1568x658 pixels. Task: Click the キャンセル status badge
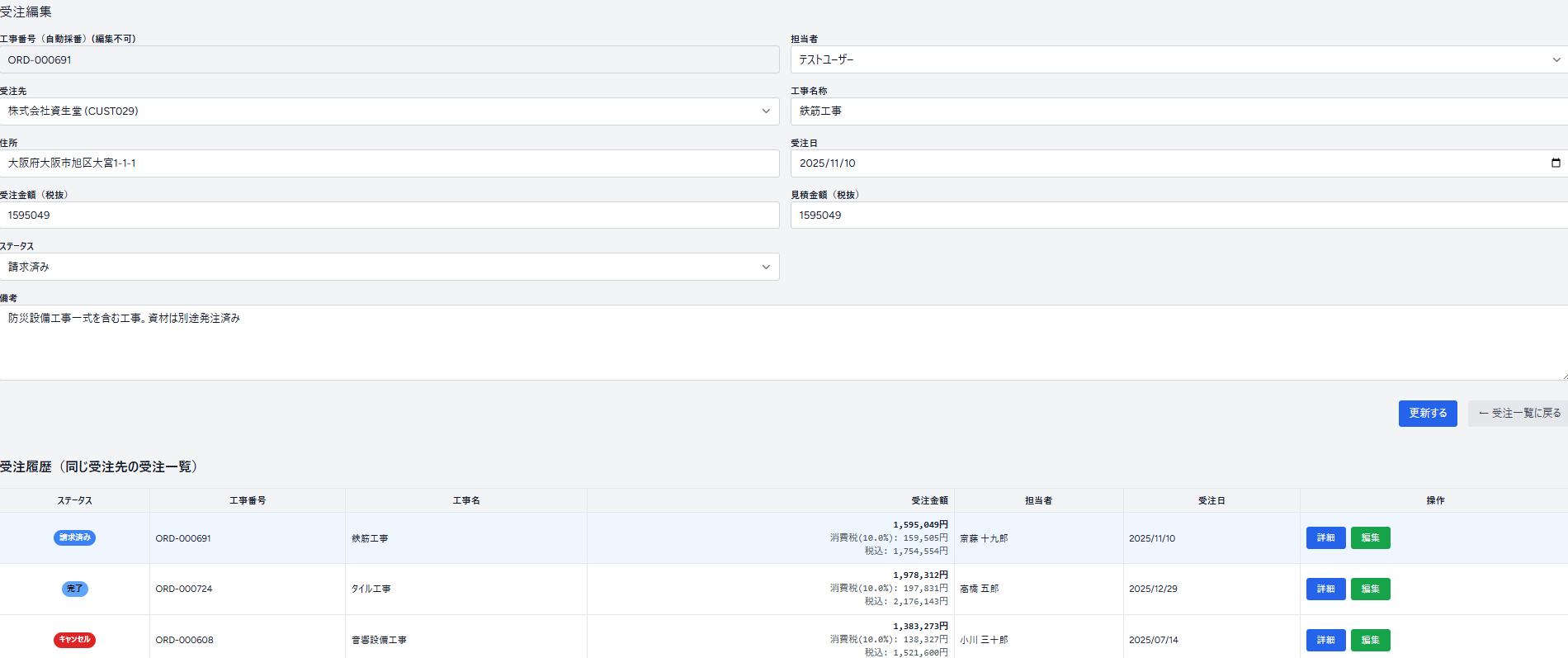coord(74,640)
